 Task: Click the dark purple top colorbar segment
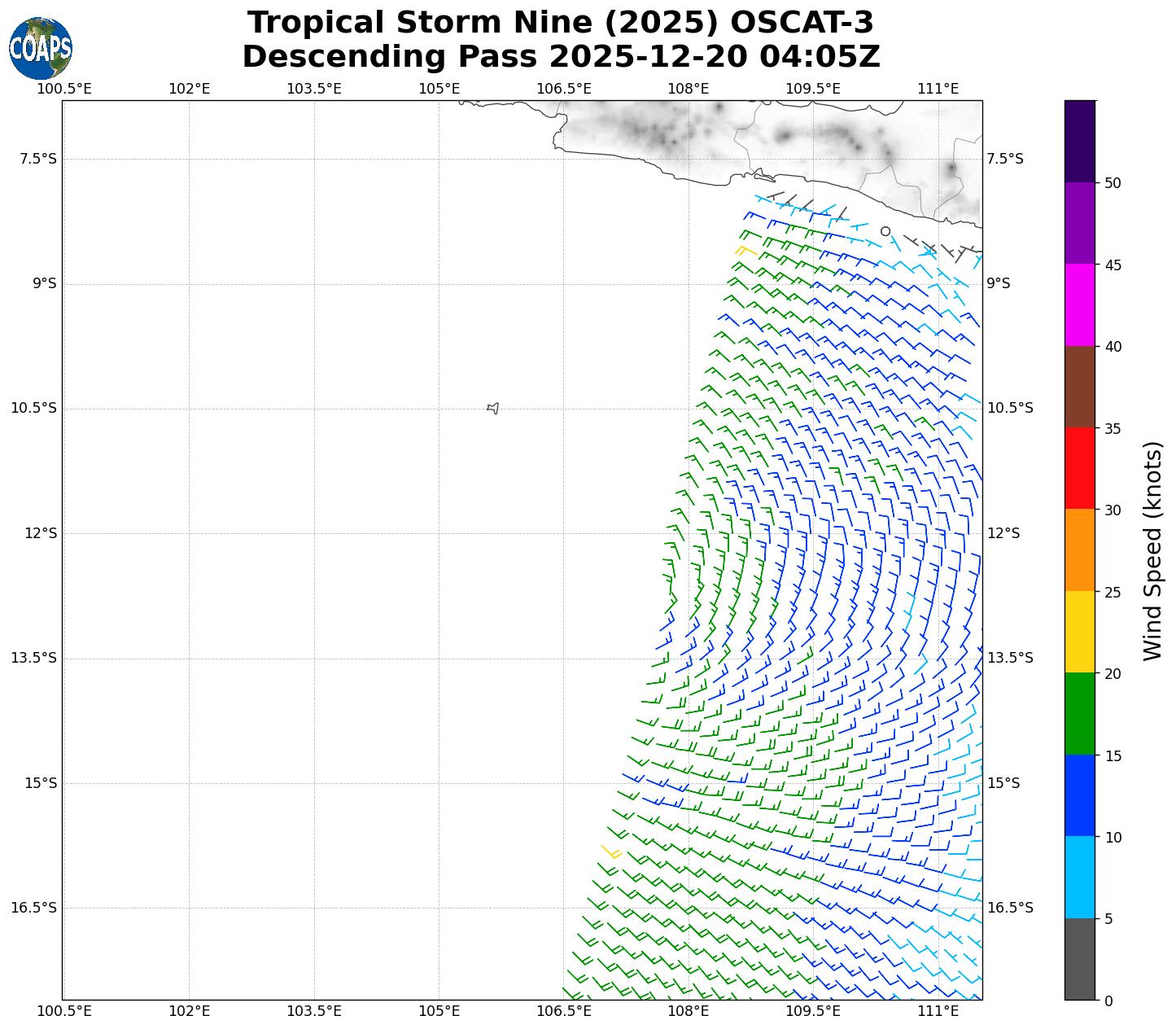coord(1080,141)
